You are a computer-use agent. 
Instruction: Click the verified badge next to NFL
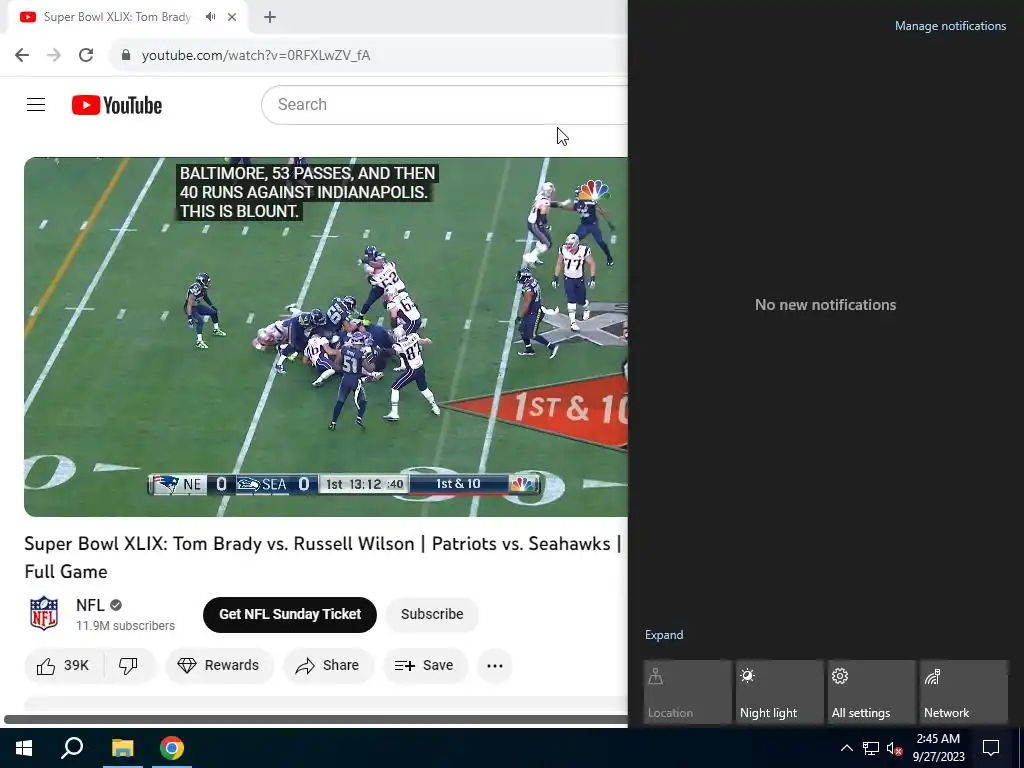pyautogui.click(x=116, y=605)
